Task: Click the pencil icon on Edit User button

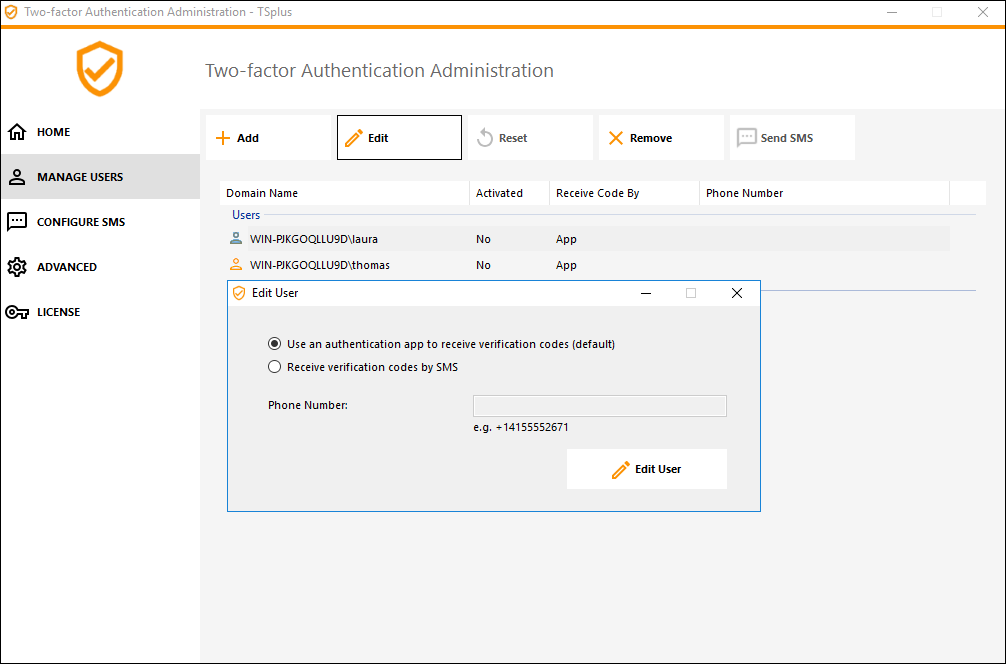Action: pyautogui.click(x=620, y=470)
